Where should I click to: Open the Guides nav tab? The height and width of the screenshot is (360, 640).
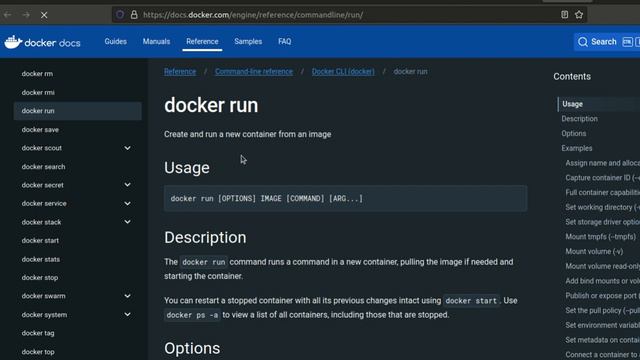[x=116, y=42]
